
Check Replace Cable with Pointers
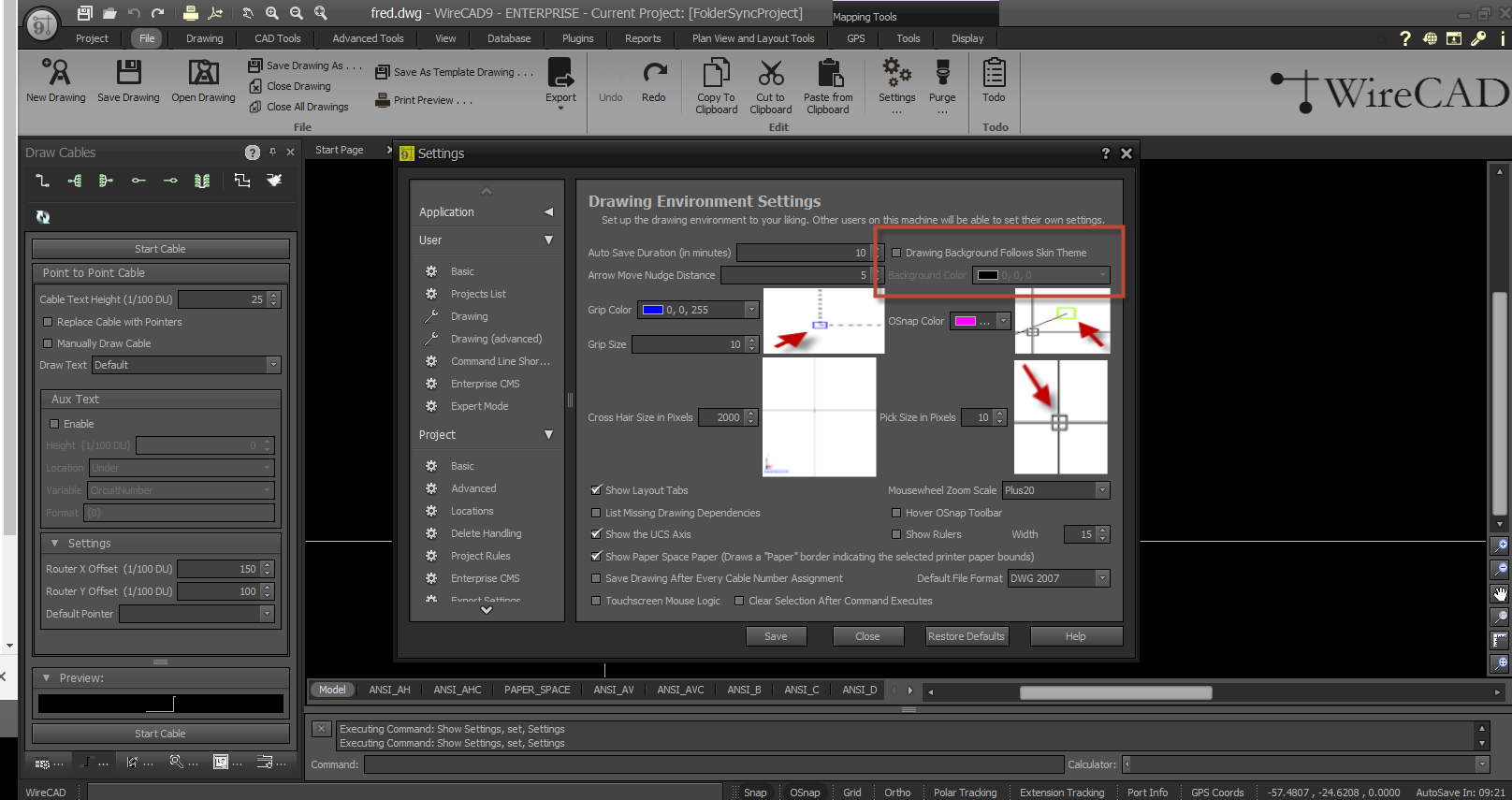click(x=48, y=322)
